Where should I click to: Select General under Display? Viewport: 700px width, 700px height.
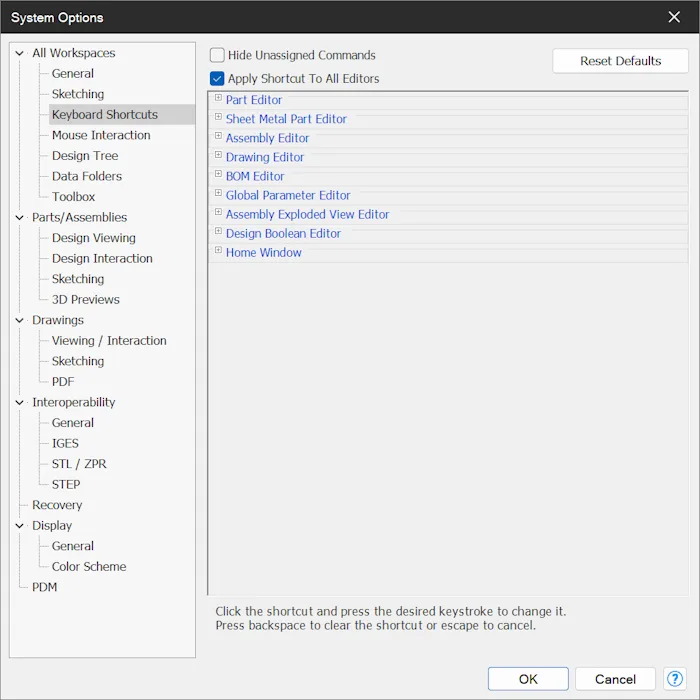pos(73,546)
